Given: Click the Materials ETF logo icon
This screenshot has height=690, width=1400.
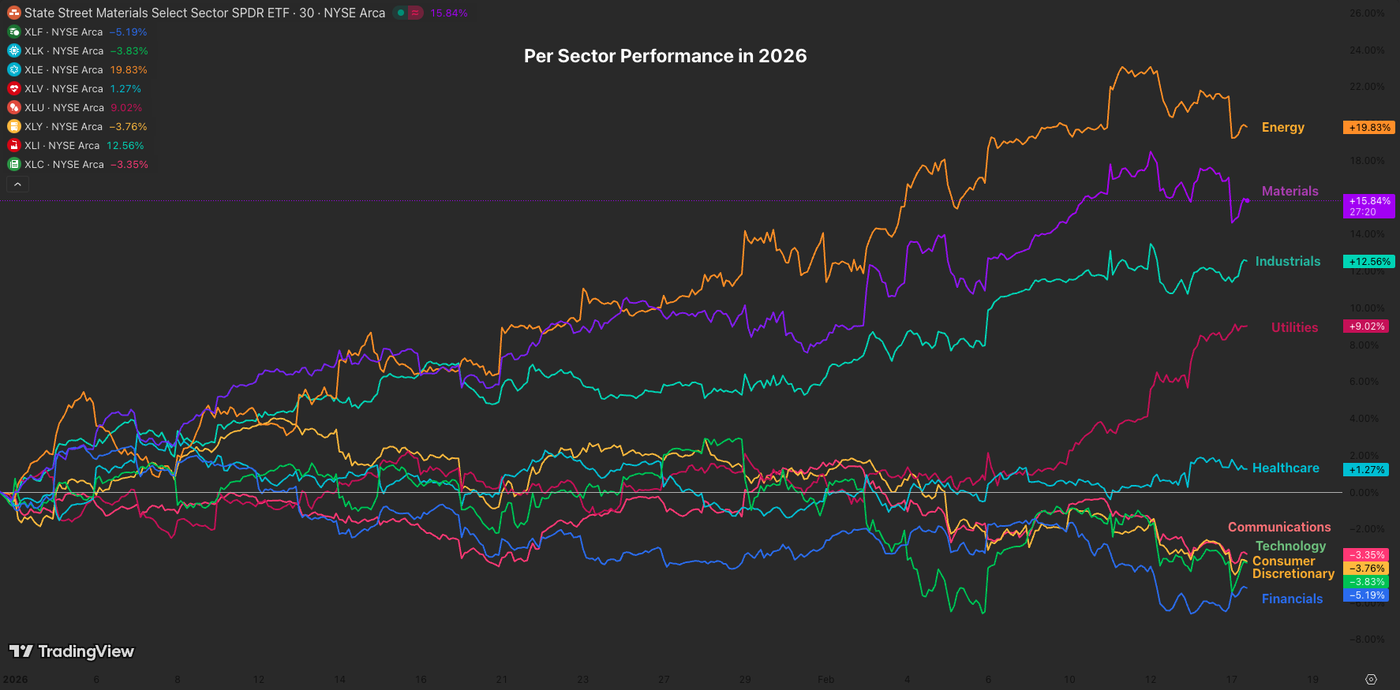Looking at the screenshot, I should (x=14, y=13).
